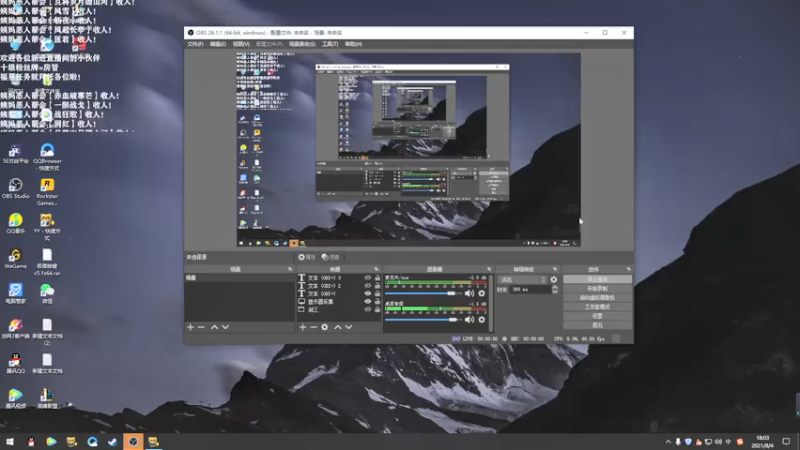Select the 场景 scene in scenes list
The image size is (800, 450).
tap(239, 278)
